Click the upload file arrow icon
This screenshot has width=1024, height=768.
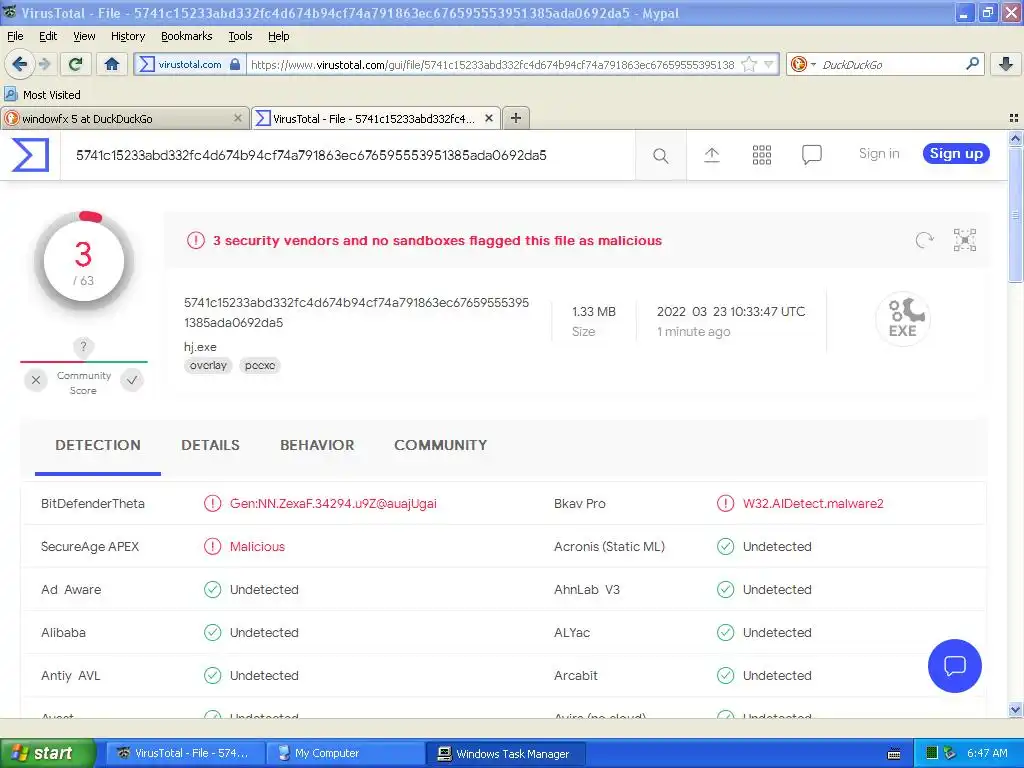711,155
